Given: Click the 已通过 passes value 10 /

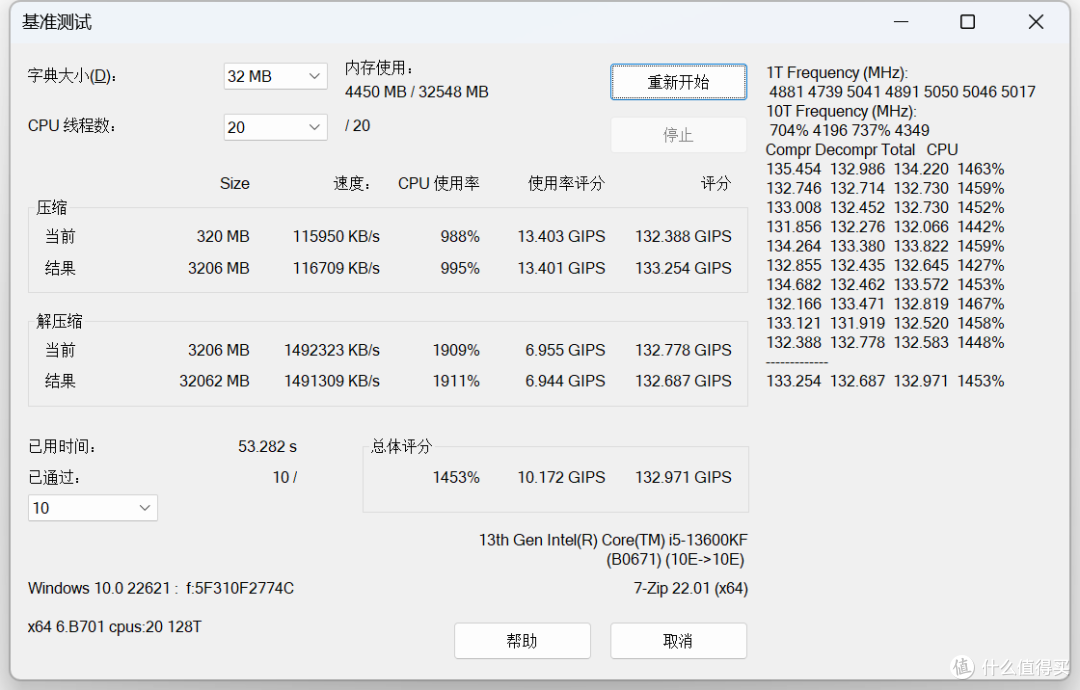Looking at the screenshot, I should coord(284,477).
